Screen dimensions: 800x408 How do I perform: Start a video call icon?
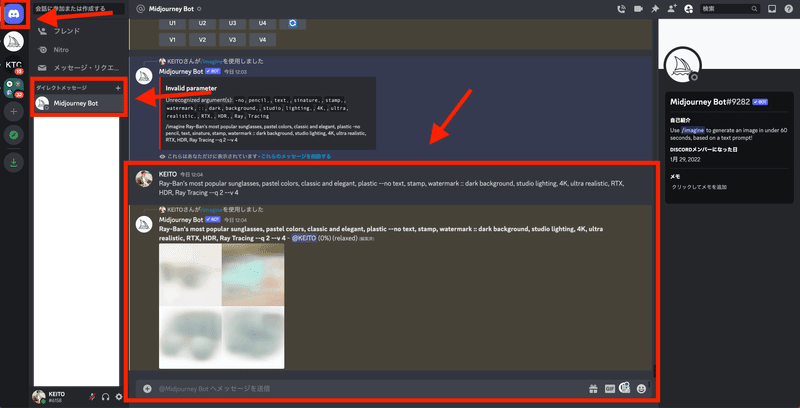(638, 9)
